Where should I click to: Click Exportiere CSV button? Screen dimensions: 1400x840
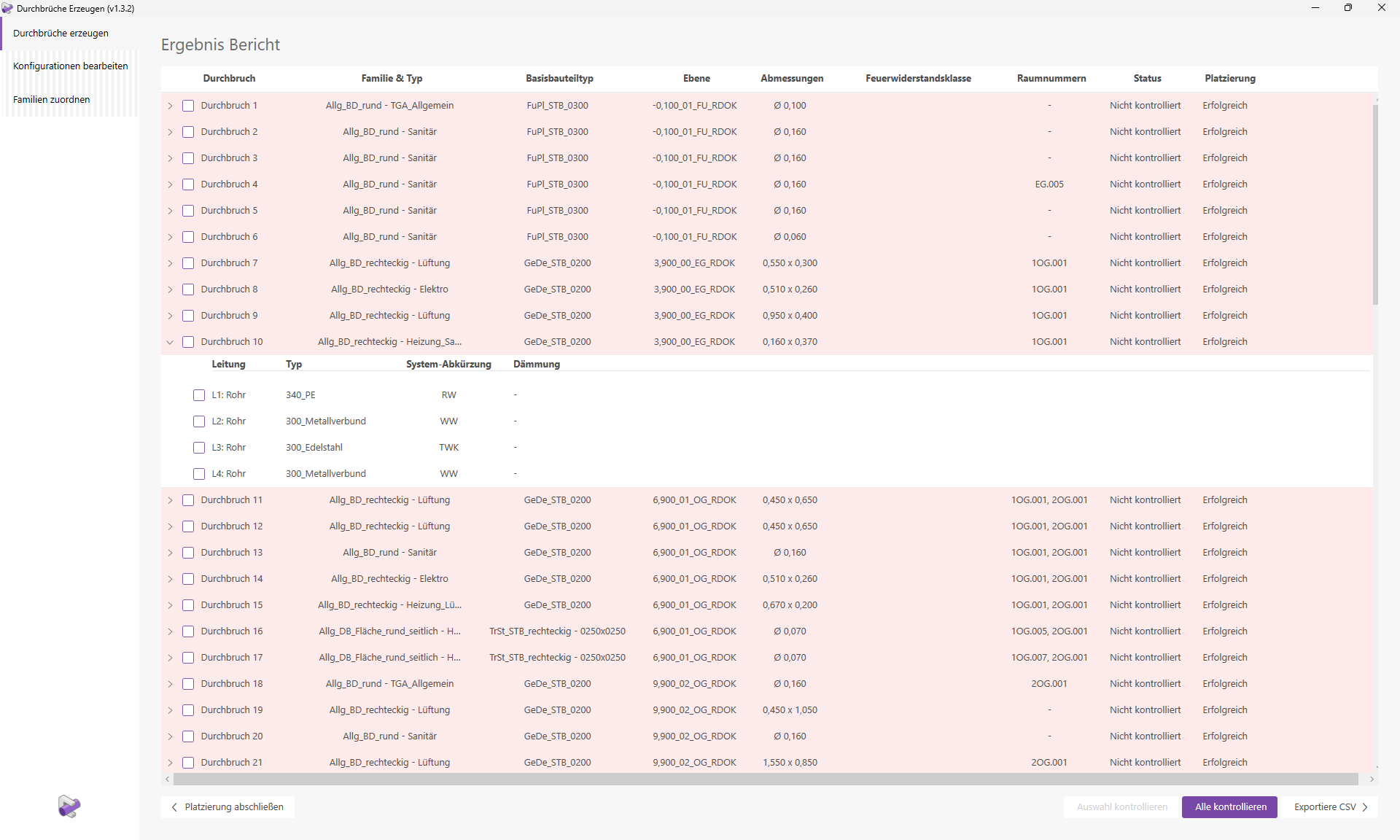[1330, 807]
